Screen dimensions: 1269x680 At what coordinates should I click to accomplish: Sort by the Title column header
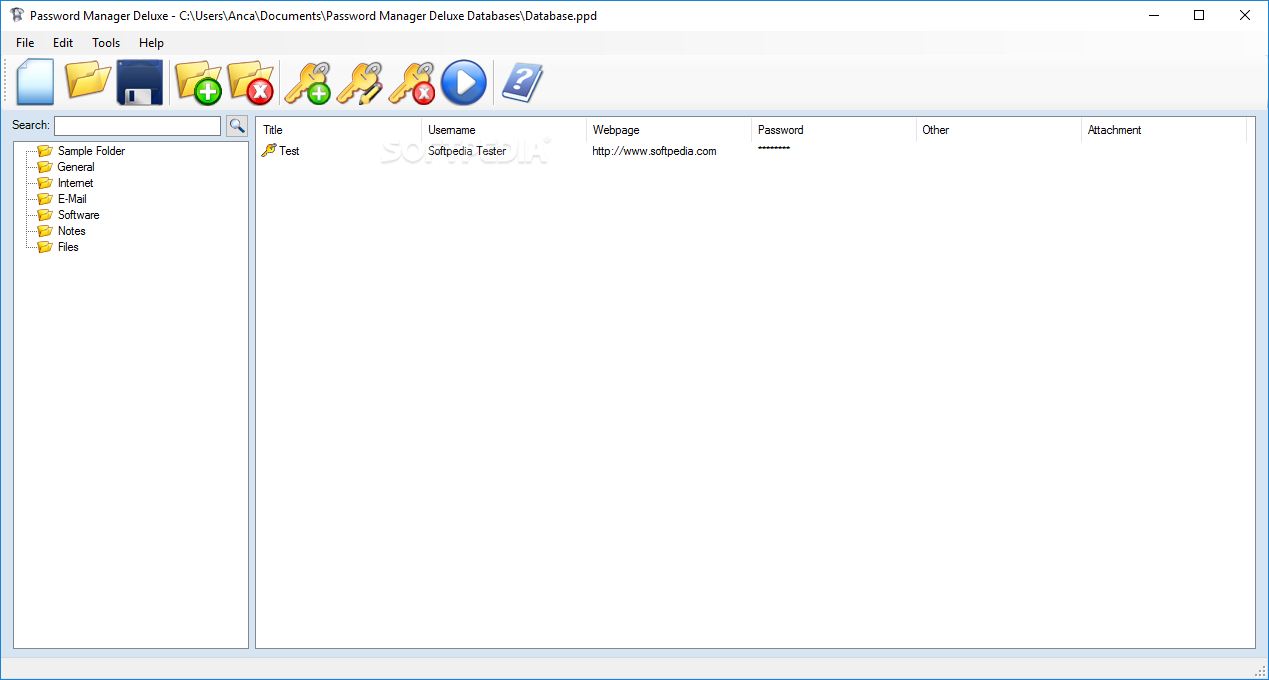point(339,130)
